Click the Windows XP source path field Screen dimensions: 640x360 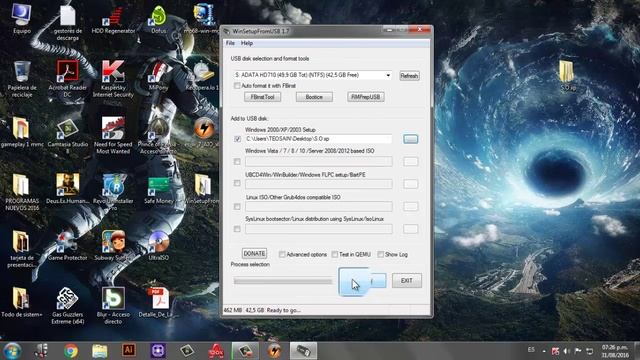point(318,139)
